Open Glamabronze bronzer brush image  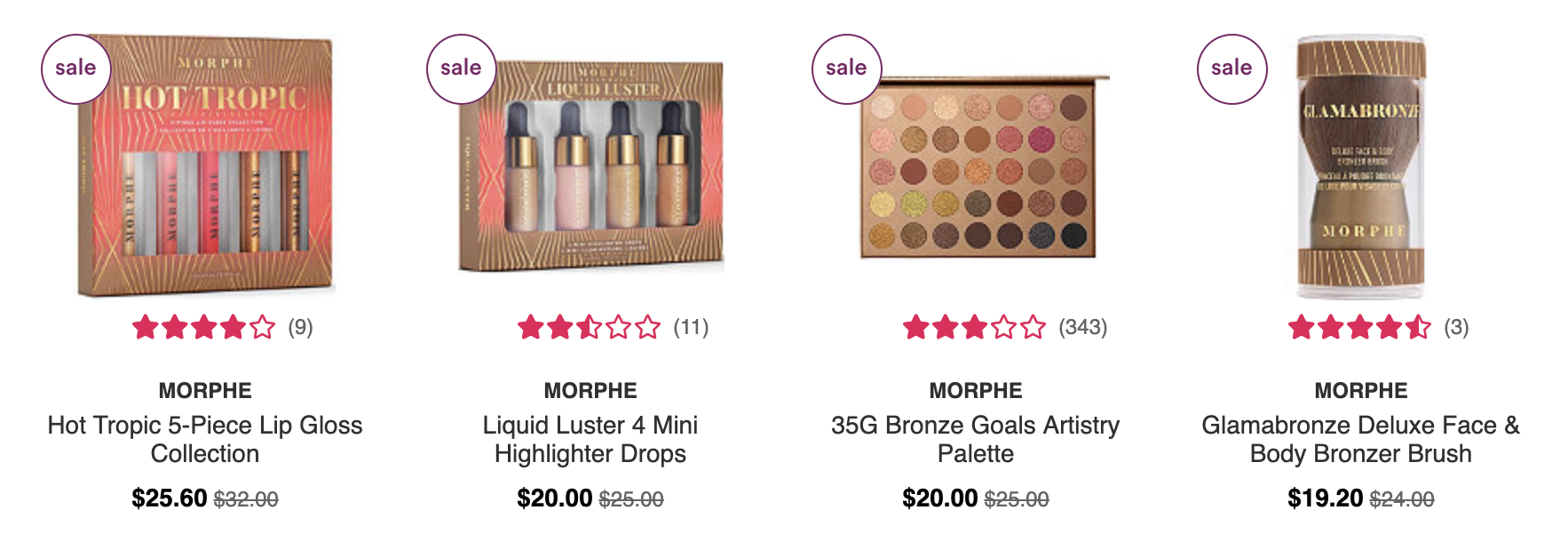click(1361, 166)
